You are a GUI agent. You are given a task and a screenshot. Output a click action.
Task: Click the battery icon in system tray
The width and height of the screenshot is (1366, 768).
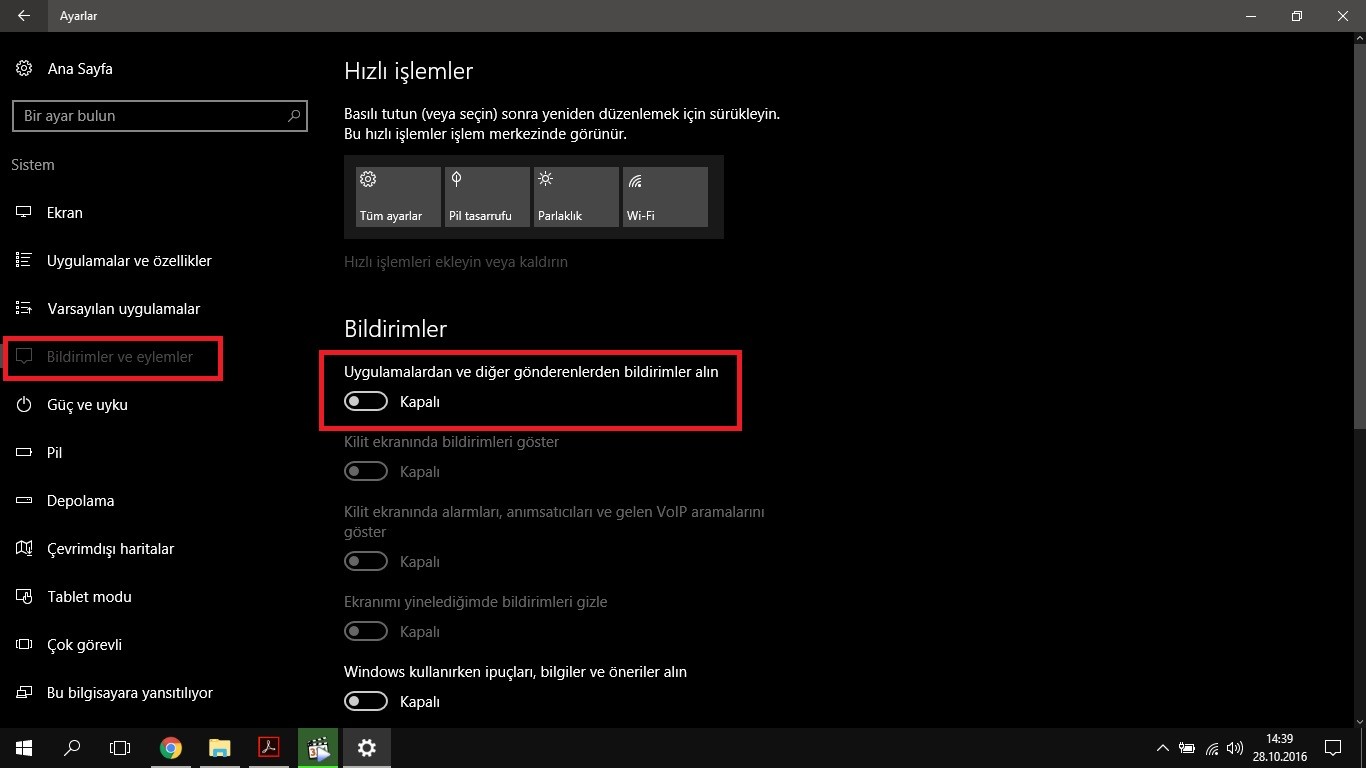[x=1187, y=748]
